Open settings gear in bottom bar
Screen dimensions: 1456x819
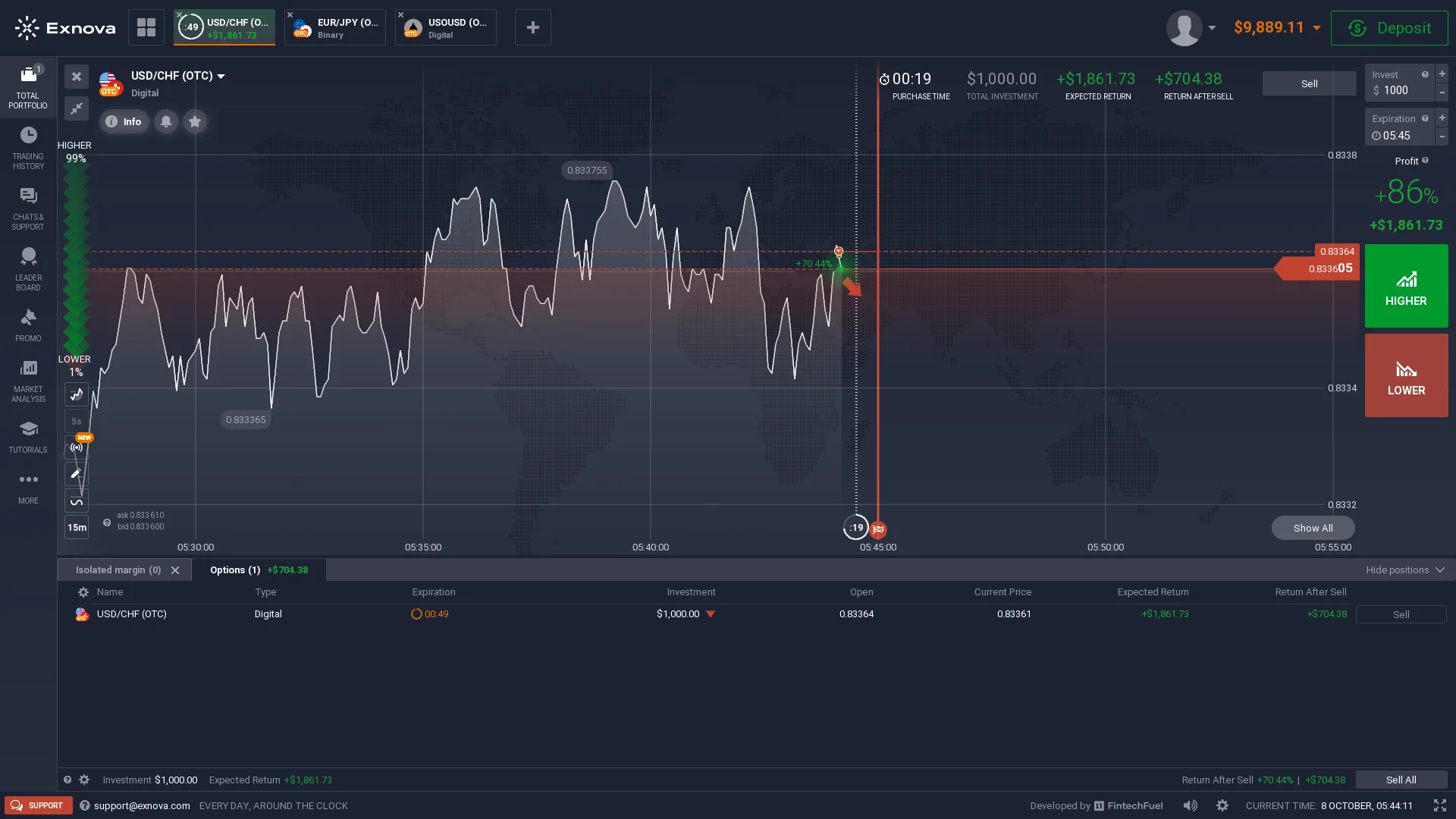1222,805
